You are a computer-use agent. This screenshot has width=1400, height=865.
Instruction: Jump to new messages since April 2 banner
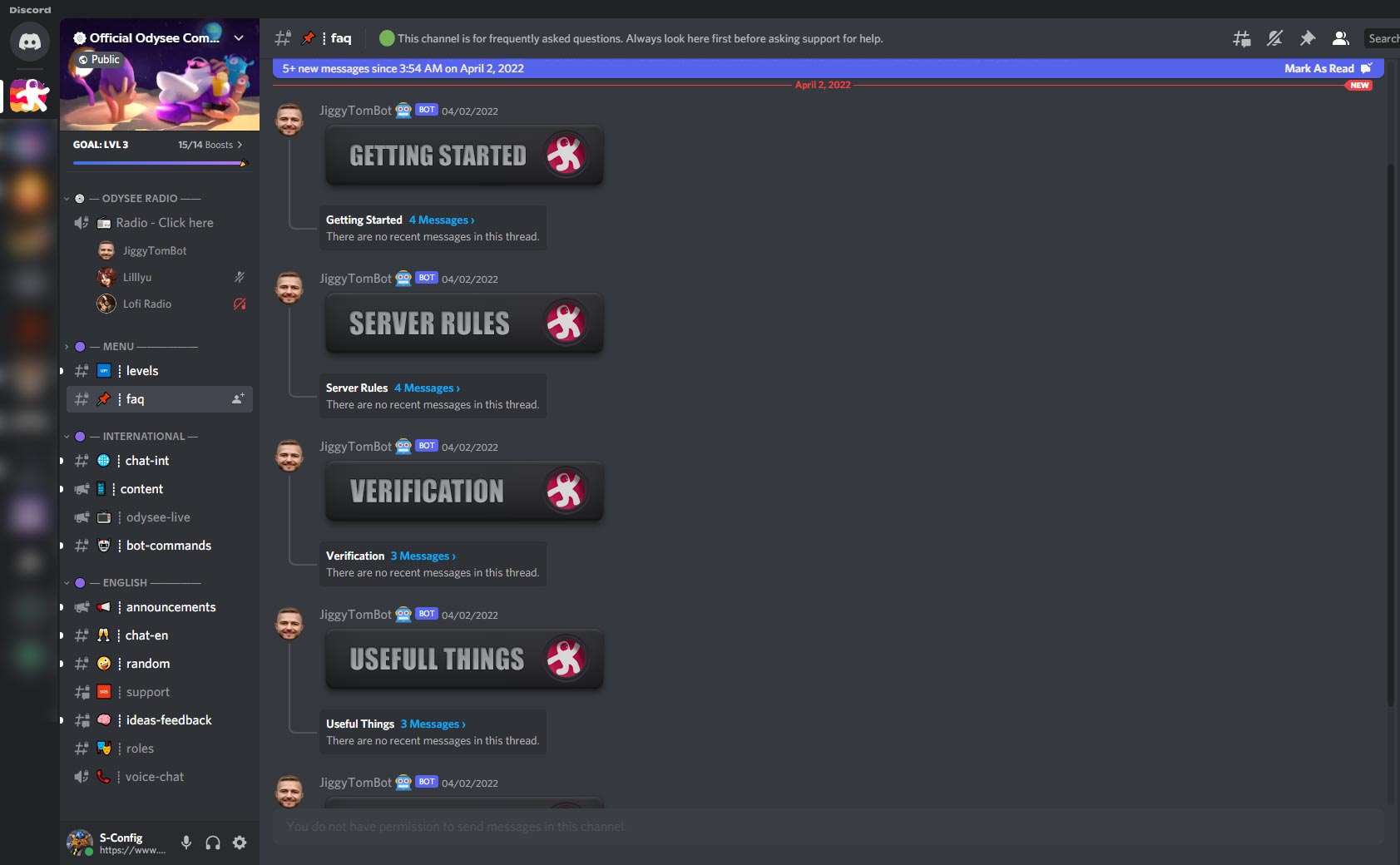[x=403, y=68]
